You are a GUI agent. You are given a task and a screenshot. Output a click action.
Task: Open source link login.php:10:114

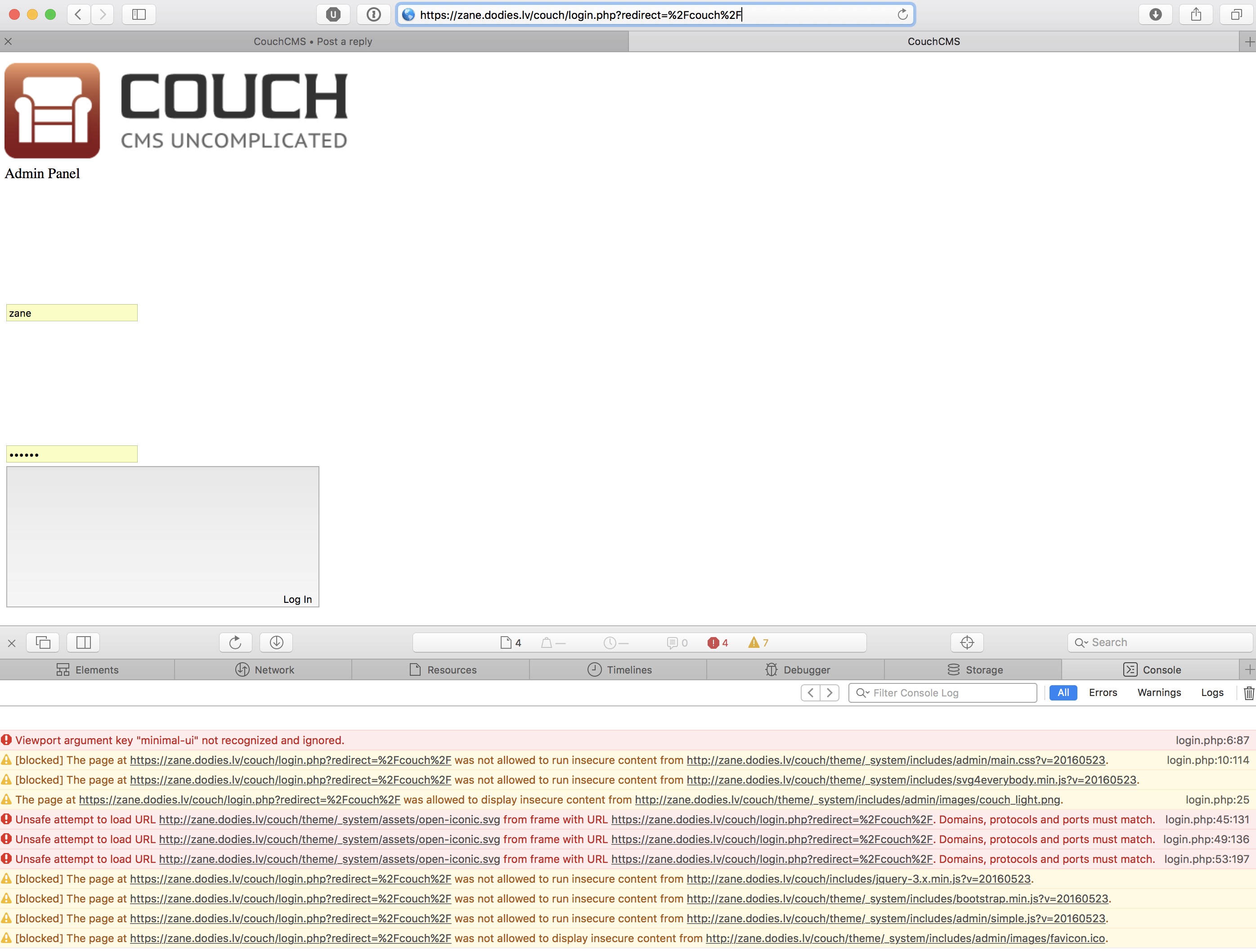click(1208, 761)
